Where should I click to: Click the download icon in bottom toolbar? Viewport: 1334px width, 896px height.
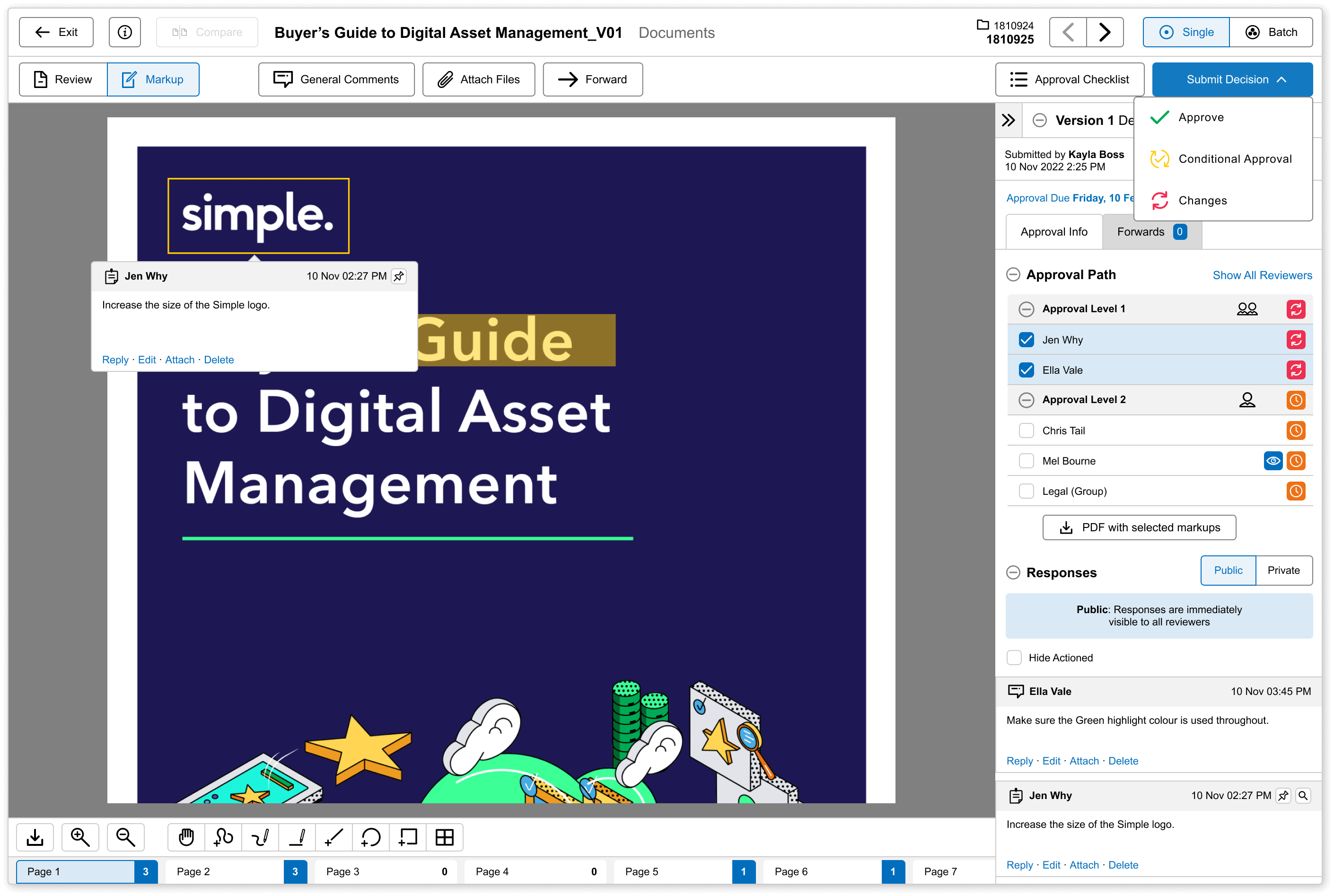pos(35,838)
